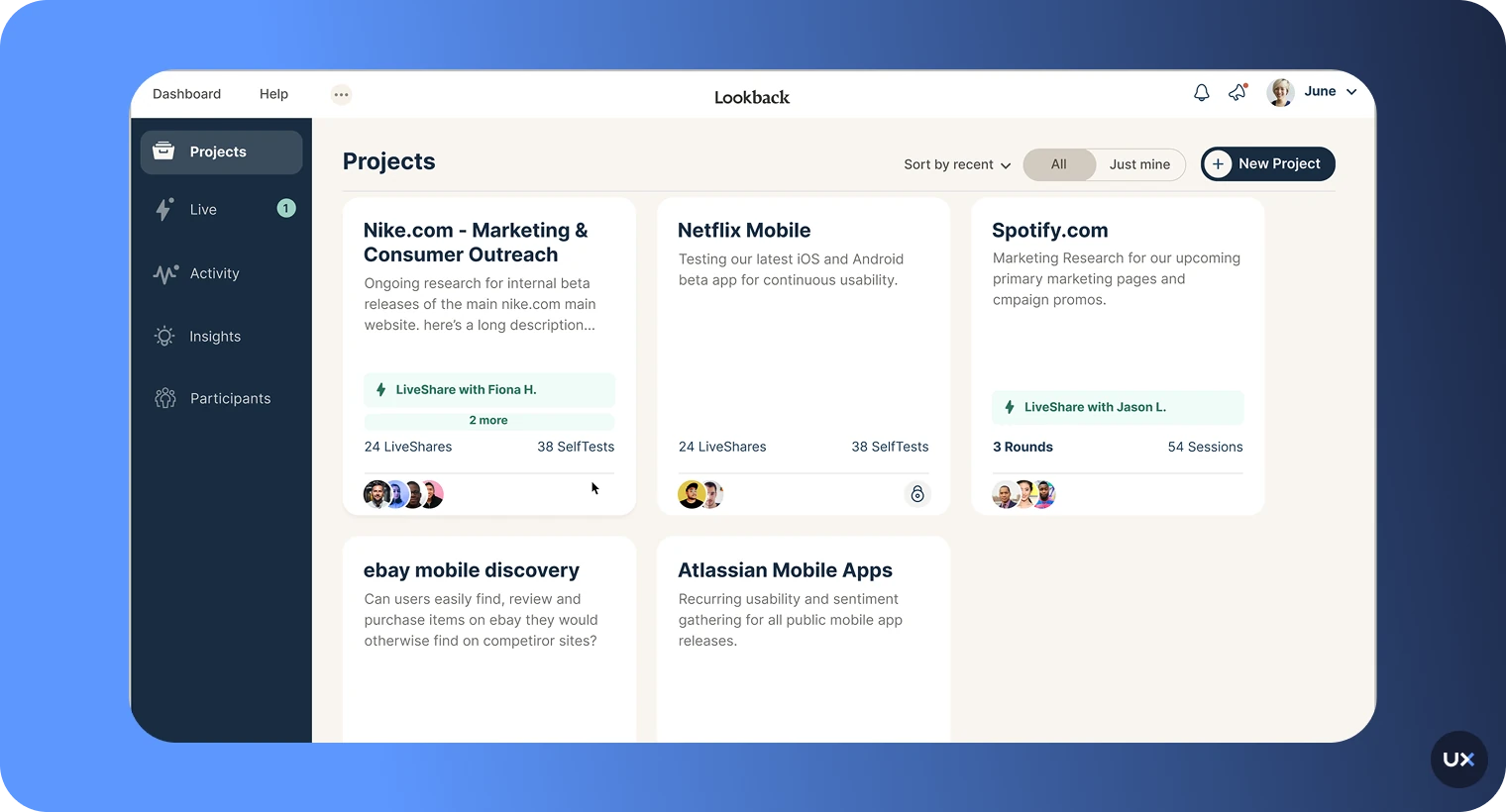
Task: Open the Participants sidebar section
Action: click(x=221, y=398)
